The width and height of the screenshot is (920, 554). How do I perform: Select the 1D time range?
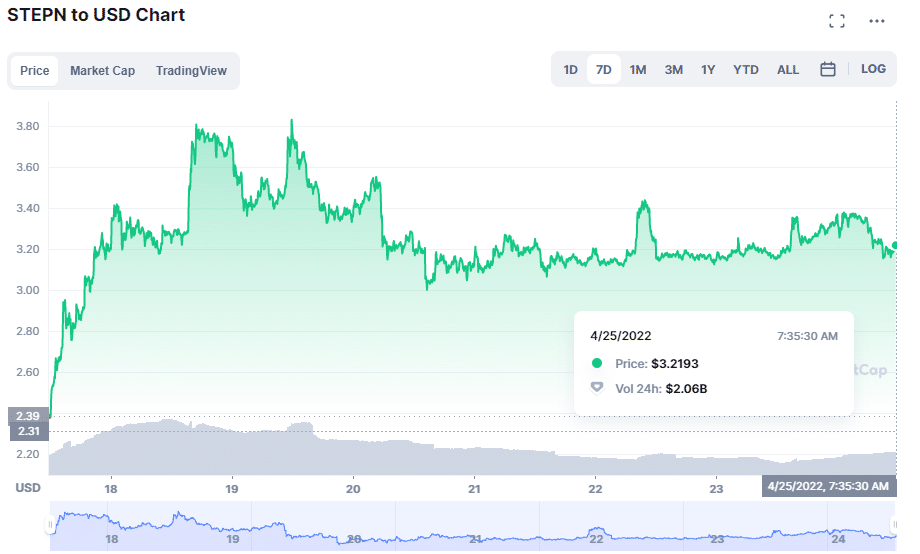click(570, 70)
